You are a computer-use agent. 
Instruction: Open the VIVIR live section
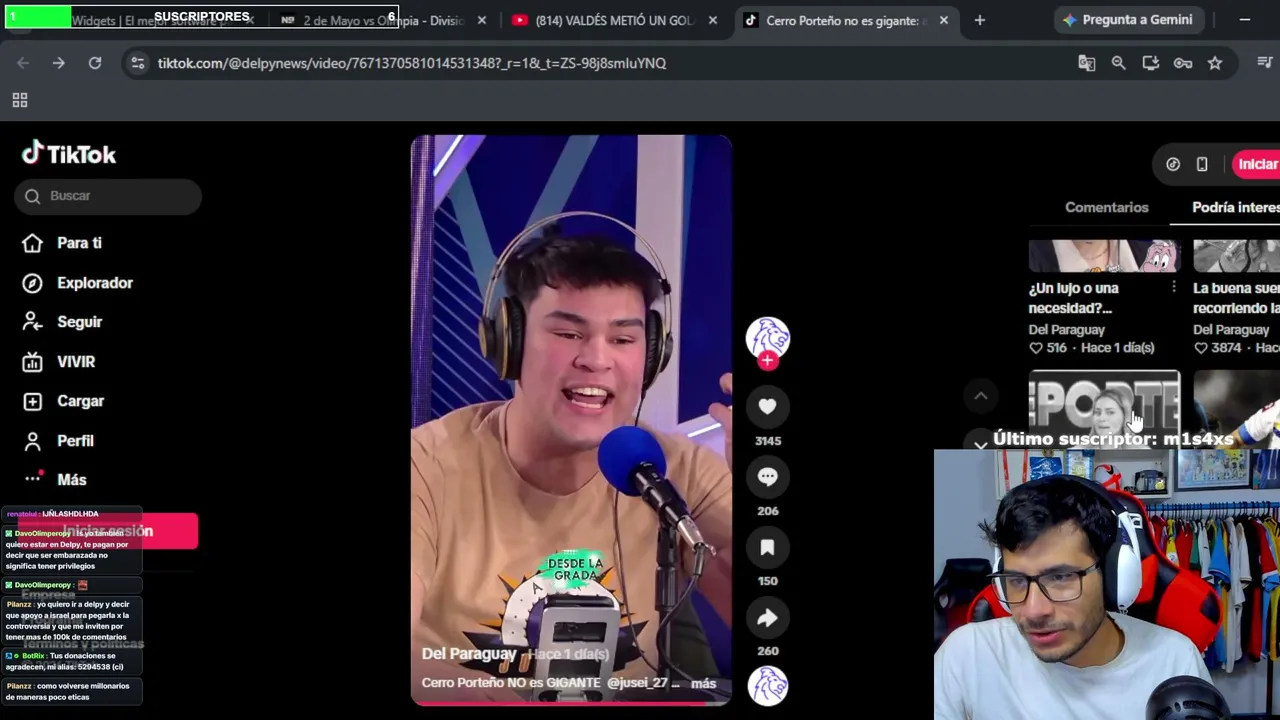click(x=59, y=362)
